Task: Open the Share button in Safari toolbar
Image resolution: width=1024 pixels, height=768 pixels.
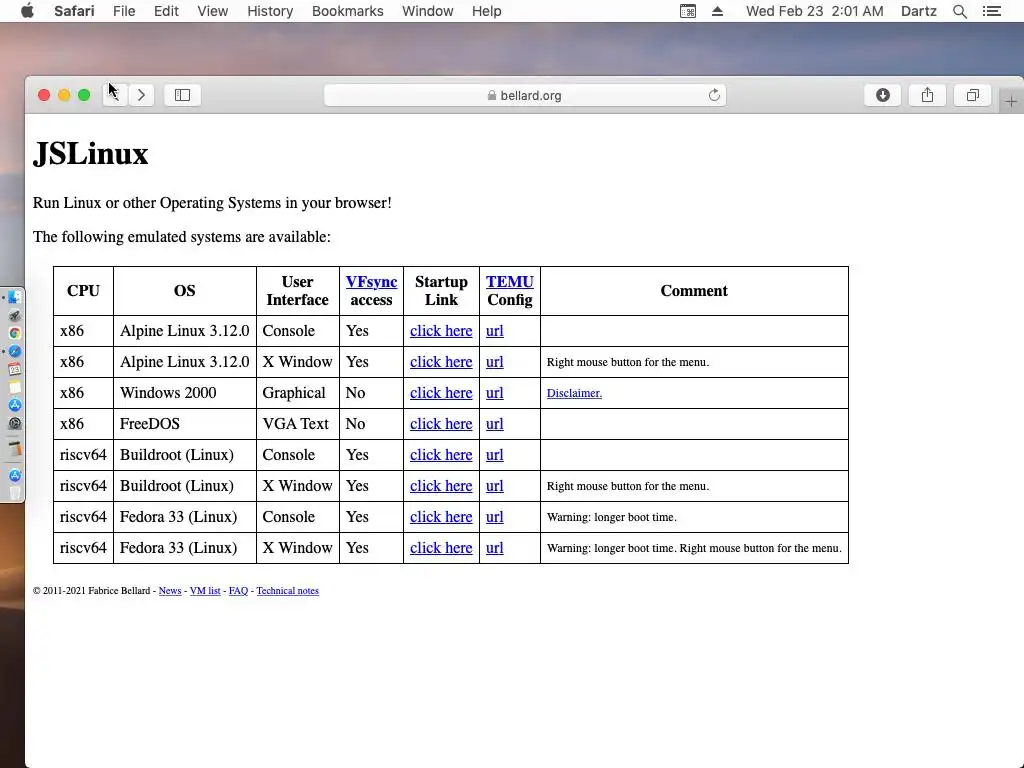Action: pos(927,95)
